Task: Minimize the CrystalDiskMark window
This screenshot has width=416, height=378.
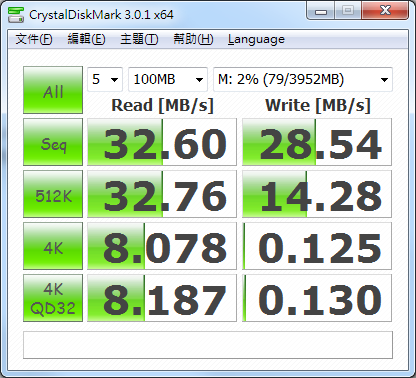Action: (321, 11)
